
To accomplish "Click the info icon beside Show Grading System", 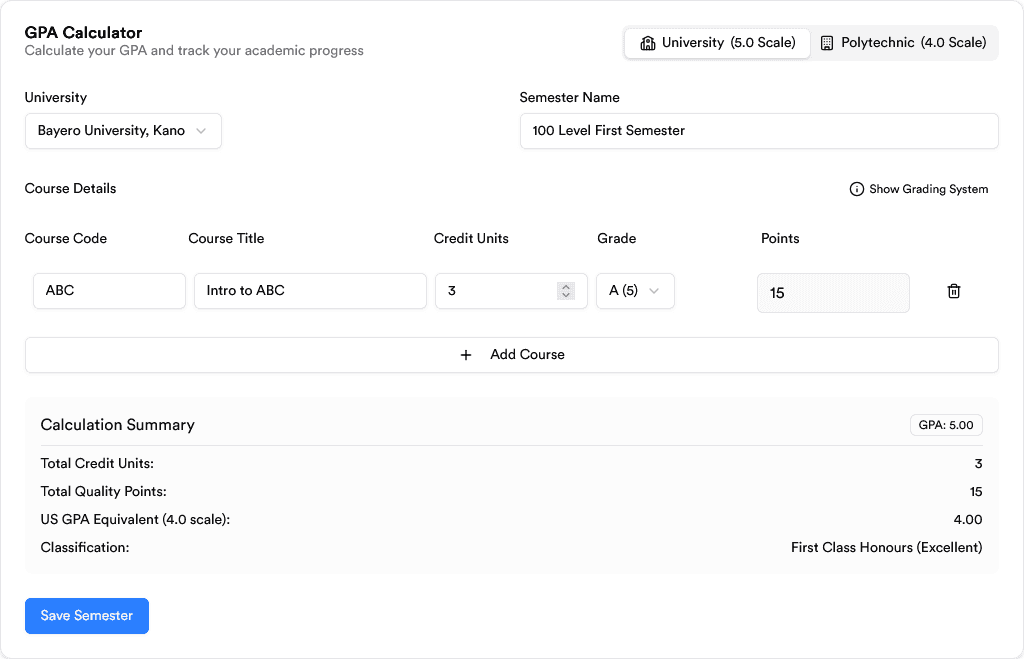I will (x=857, y=188).
